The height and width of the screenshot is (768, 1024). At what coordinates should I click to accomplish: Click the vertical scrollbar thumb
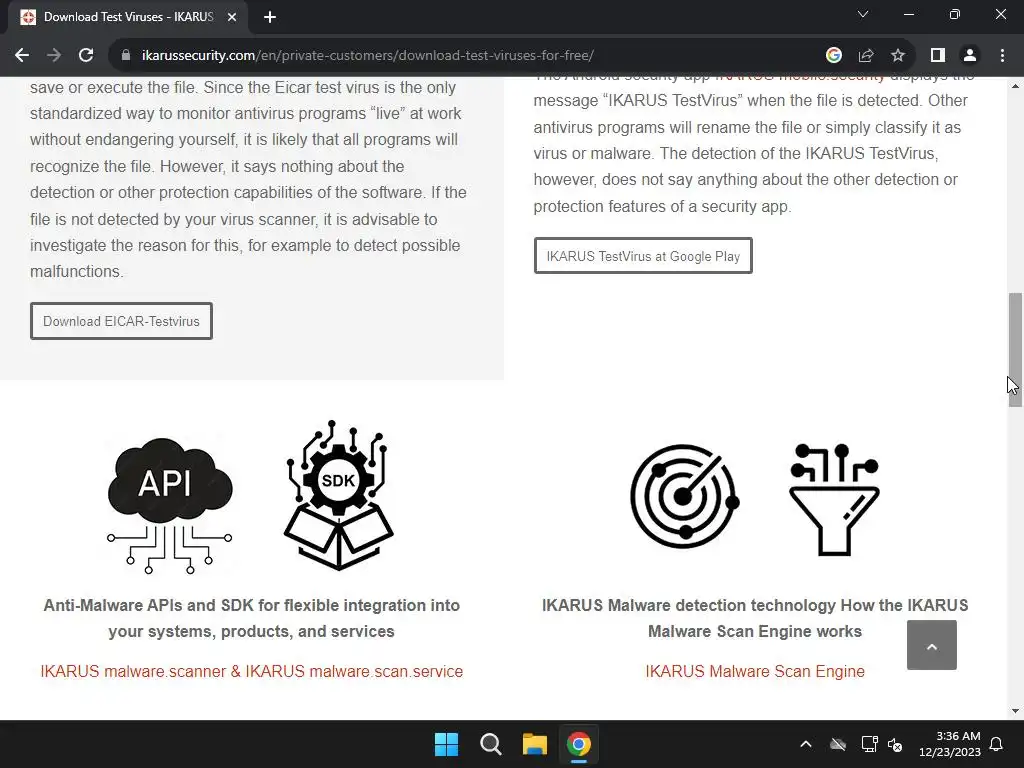pyautogui.click(x=1015, y=350)
